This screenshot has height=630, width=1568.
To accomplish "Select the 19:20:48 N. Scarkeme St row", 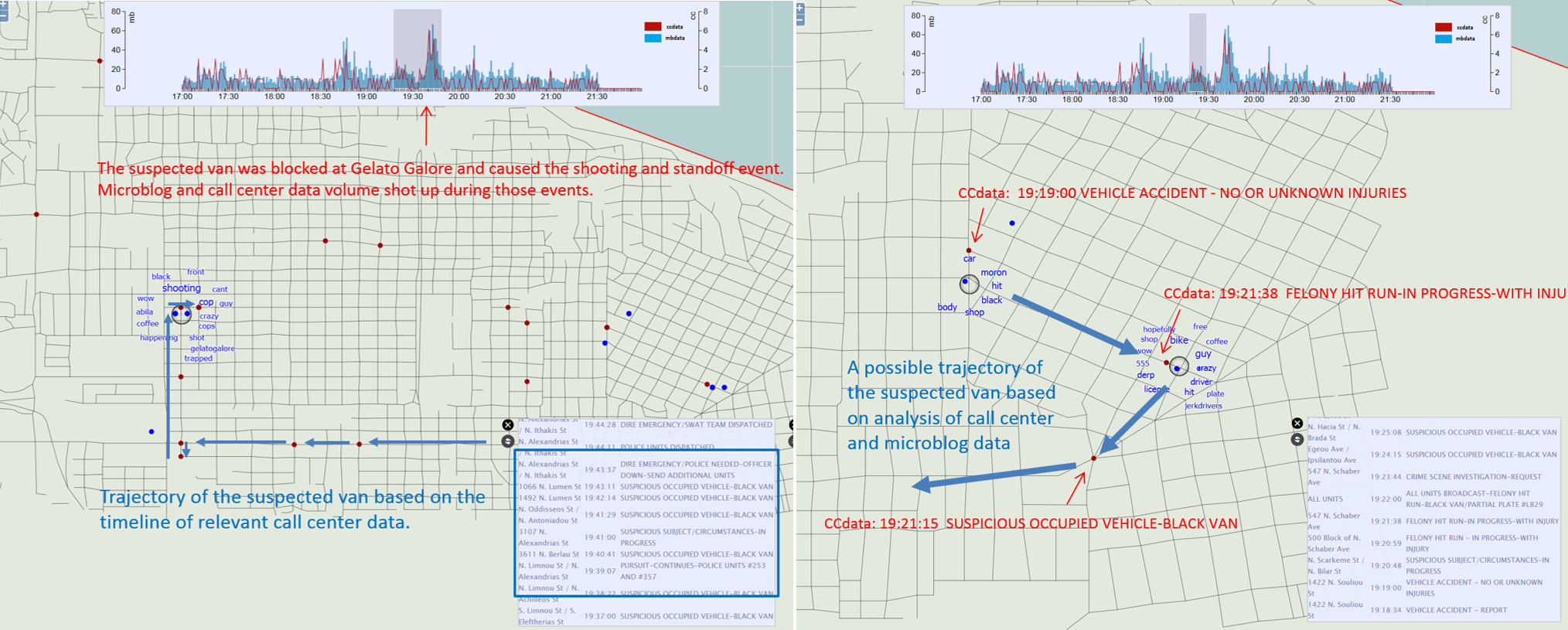I will (x=1433, y=565).
